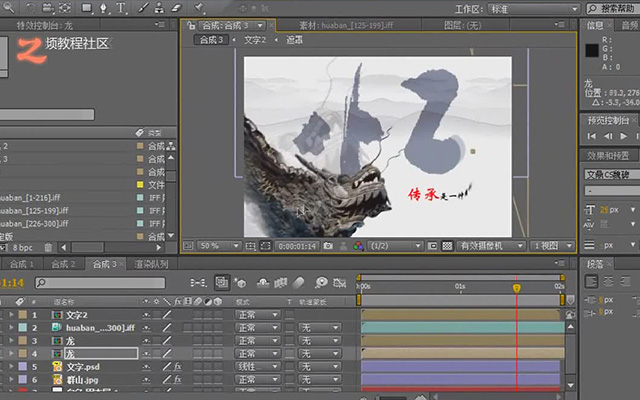Select the Puppet Pin tool
The height and width of the screenshot is (400, 640).
(199, 8)
